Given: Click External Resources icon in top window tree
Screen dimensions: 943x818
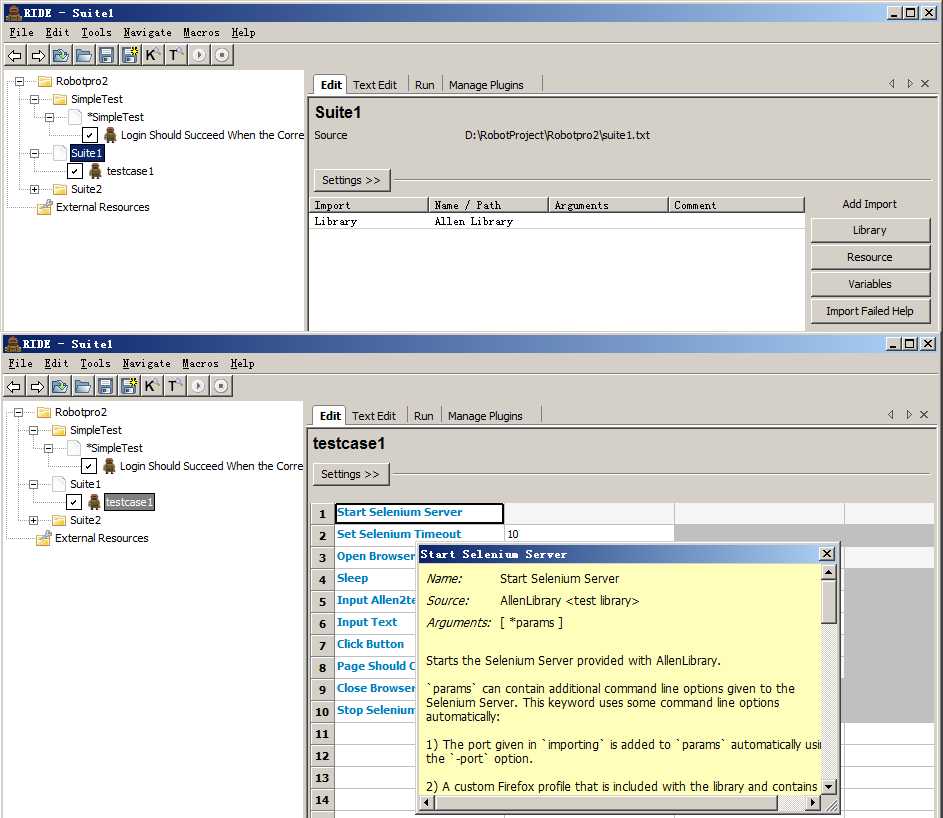Looking at the screenshot, I should click(44, 208).
